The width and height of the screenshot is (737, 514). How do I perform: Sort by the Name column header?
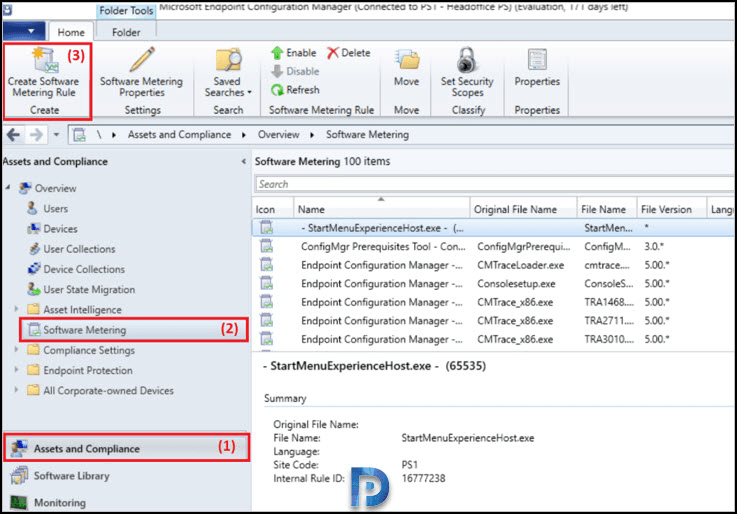pyautogui.click(x=382, y=209)
